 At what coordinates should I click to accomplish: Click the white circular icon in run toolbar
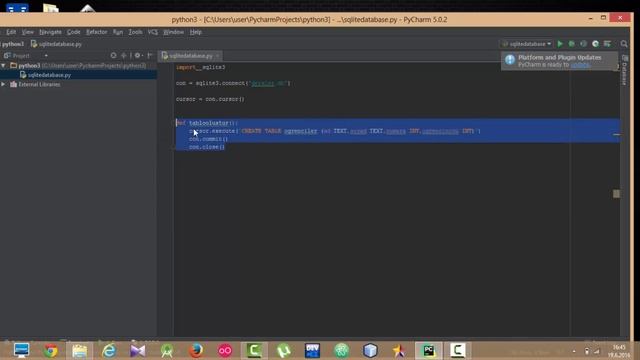(x=596, y=44)
